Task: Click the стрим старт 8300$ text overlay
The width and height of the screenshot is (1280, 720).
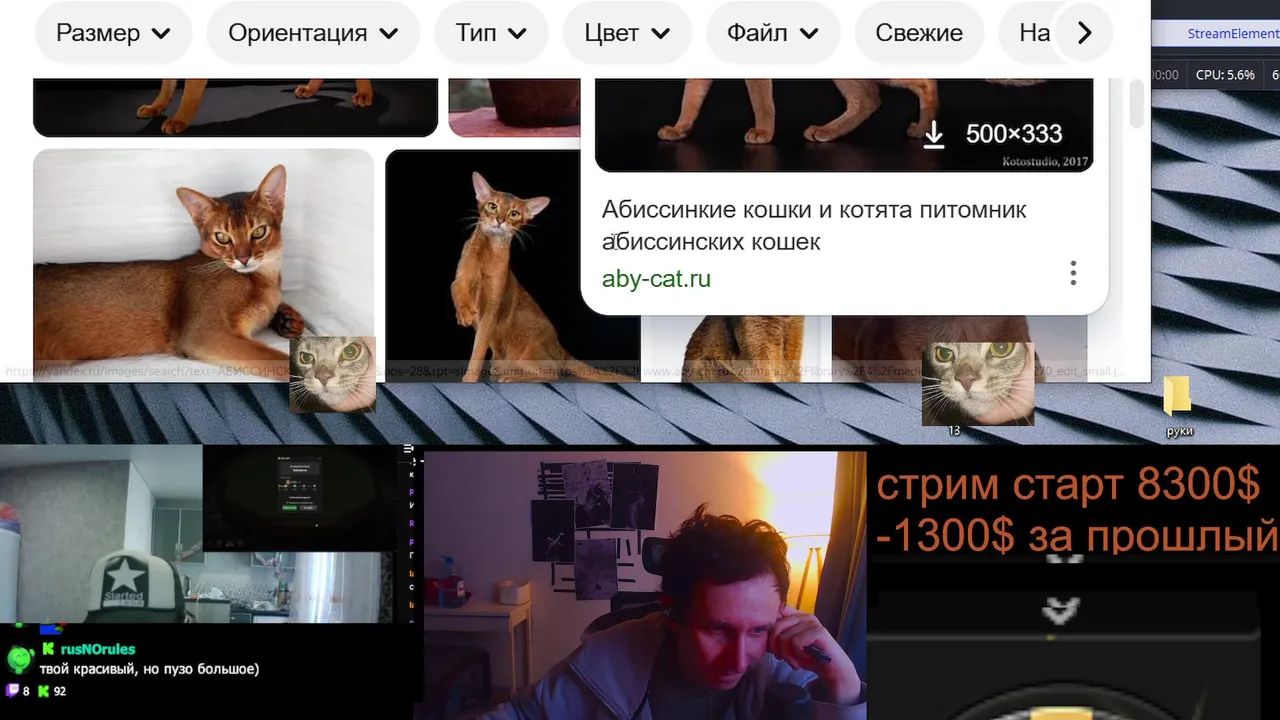Action: point(1067,486)
